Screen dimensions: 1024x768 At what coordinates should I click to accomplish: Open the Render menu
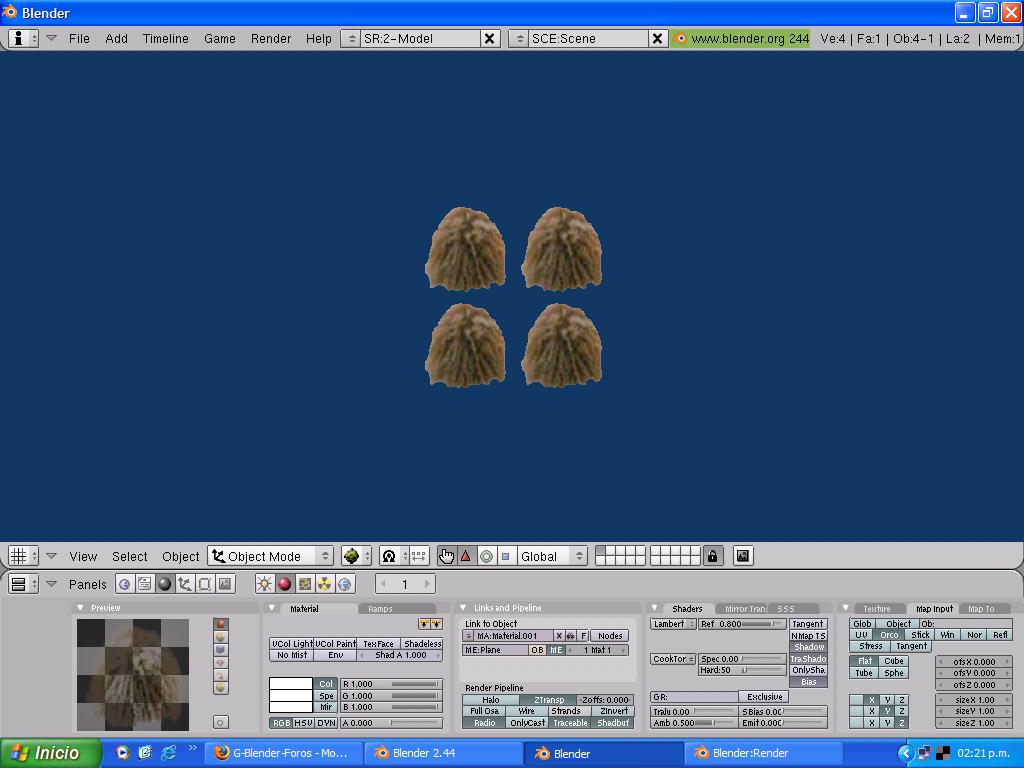tap(271, 38)
